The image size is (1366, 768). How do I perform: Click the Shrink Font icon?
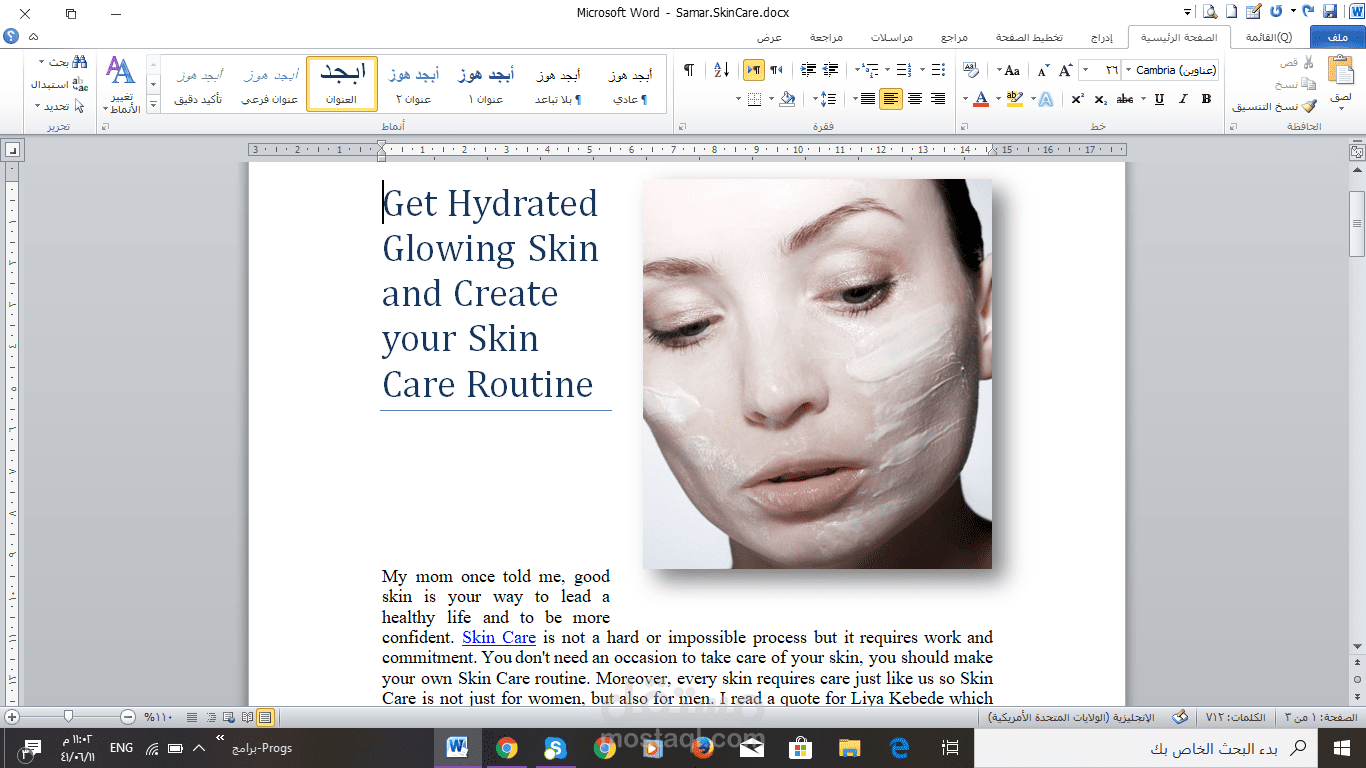pyautogui.click(x=1043, y=70)
